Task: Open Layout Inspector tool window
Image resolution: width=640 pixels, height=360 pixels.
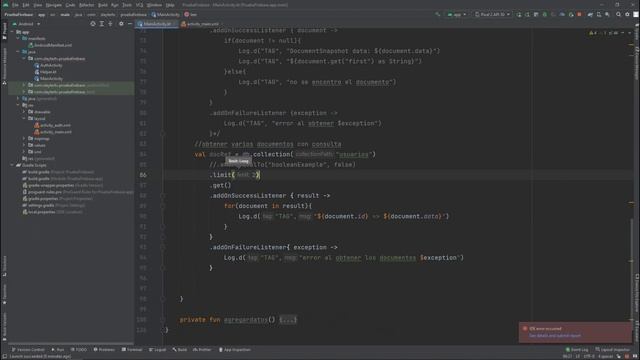Action: click(613, 350)
